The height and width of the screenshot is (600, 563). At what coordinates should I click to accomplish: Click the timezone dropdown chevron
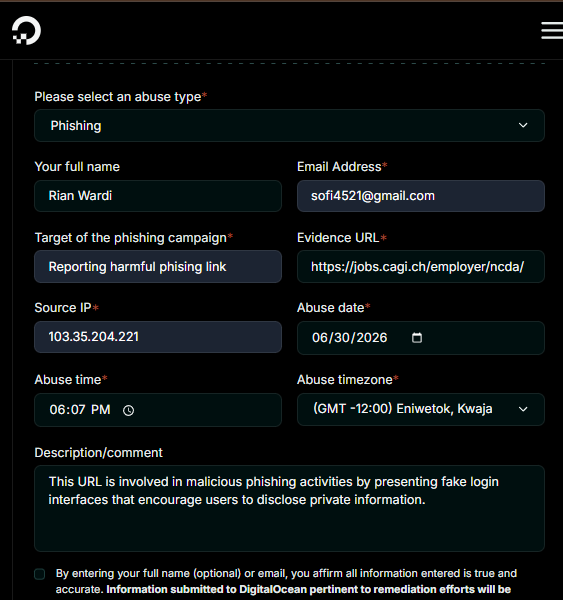(x=523, y=409)
